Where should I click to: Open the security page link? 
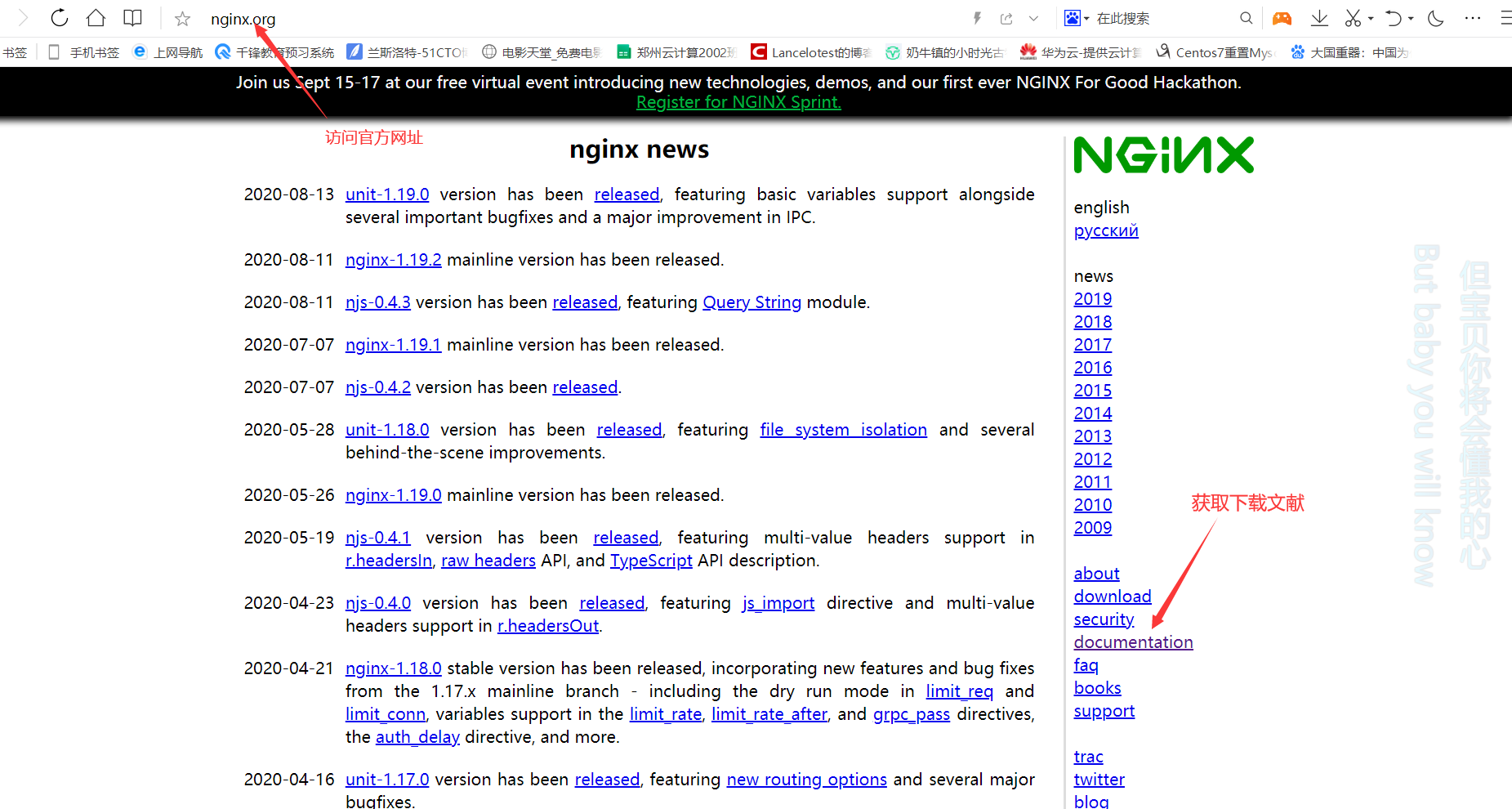(x=1104, y=619)
